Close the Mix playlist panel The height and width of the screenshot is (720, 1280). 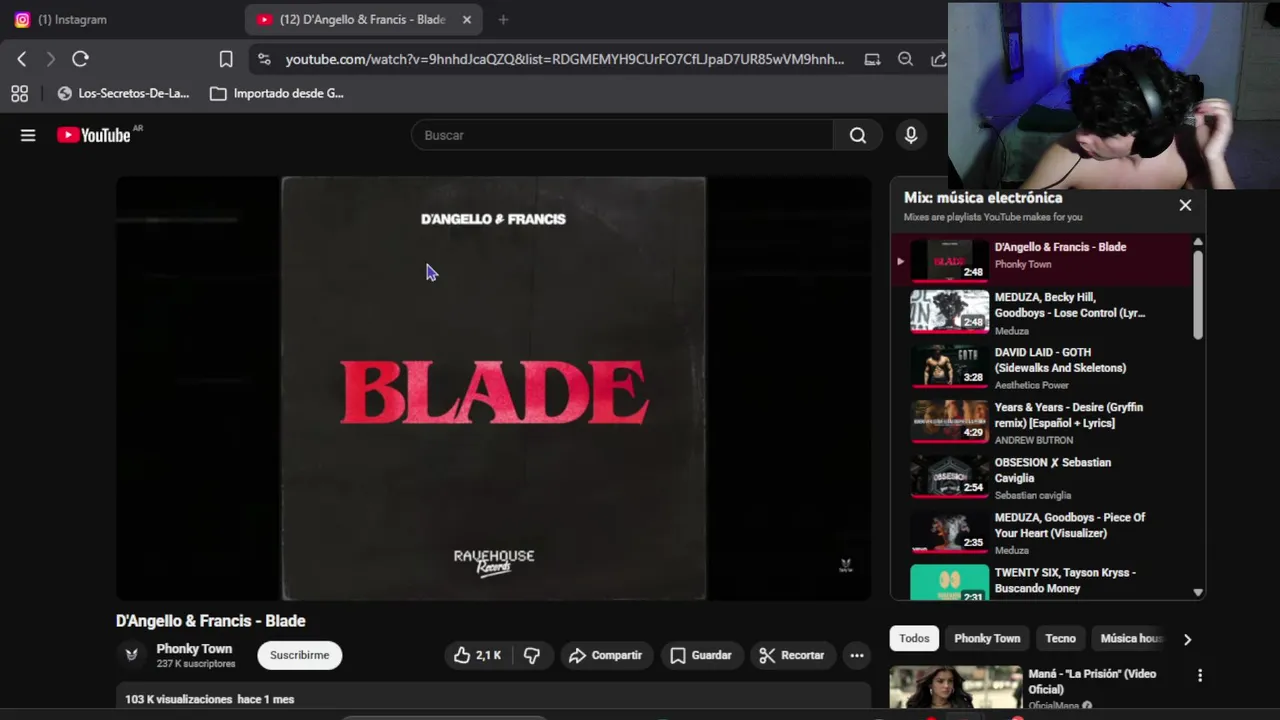[x=1185, y=205]
